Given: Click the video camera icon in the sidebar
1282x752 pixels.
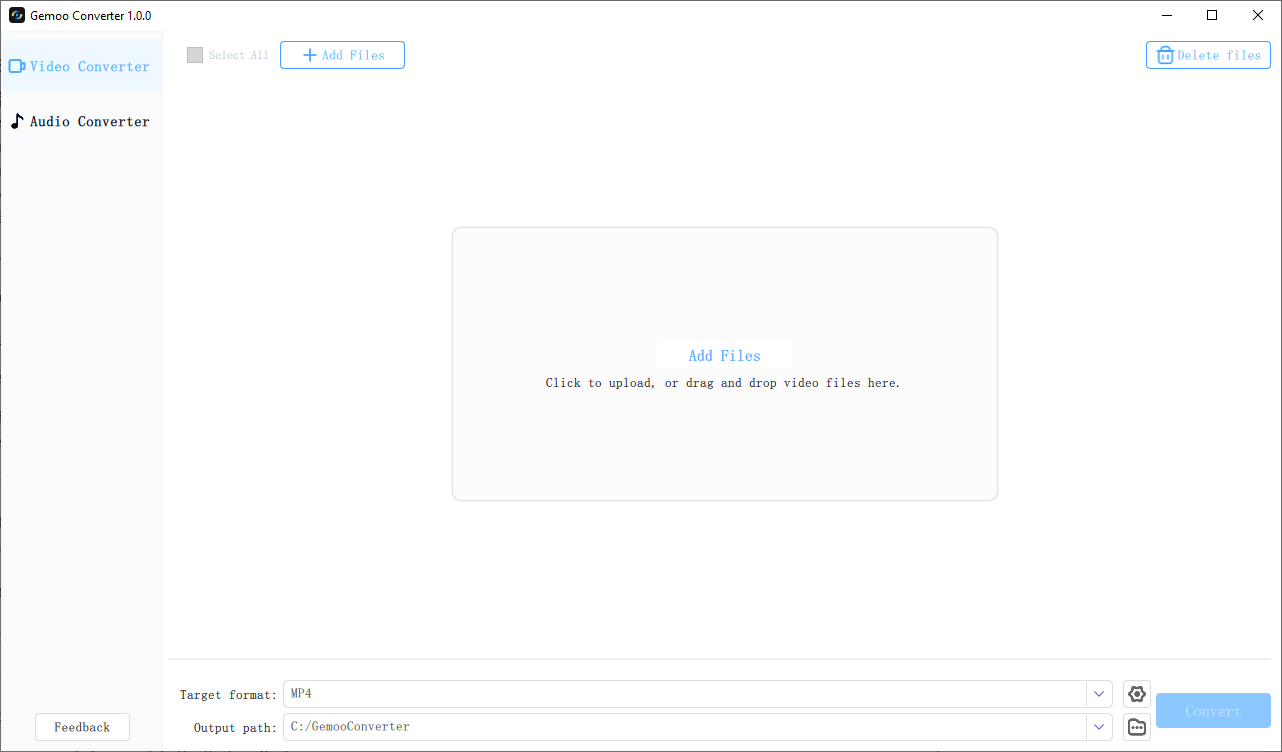Looking at the screenshot, I should (17, 66).
